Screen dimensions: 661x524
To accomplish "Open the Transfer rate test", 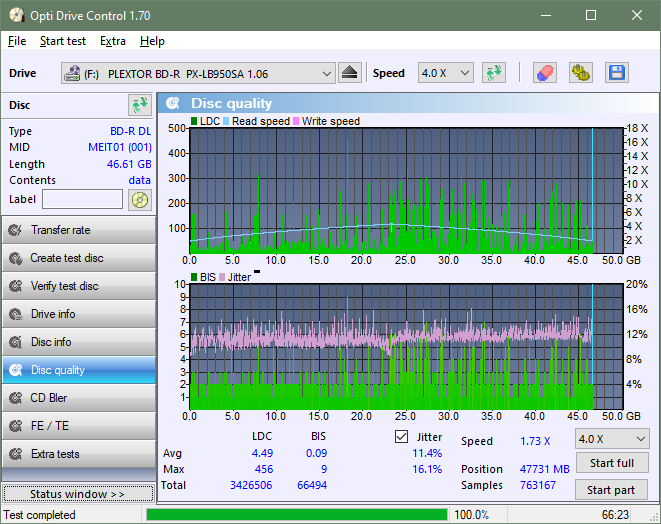I will click(78, 230).
